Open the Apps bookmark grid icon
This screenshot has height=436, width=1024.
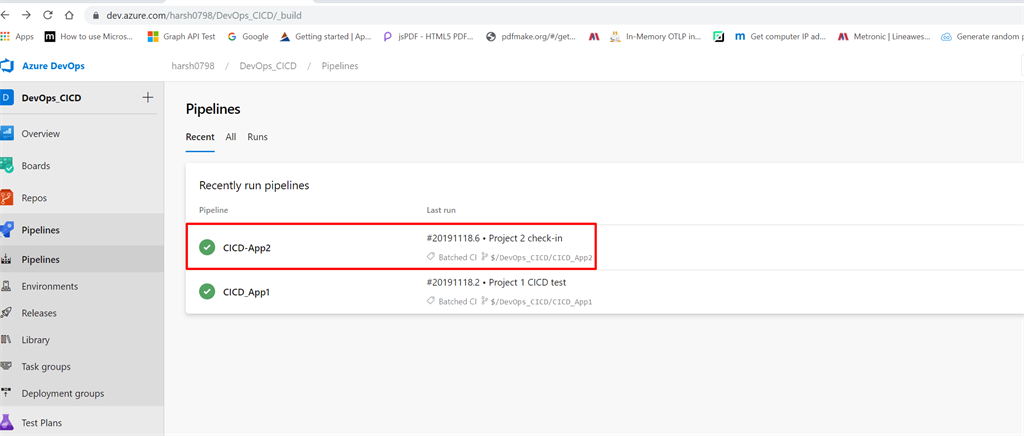[x=5, y=37]
